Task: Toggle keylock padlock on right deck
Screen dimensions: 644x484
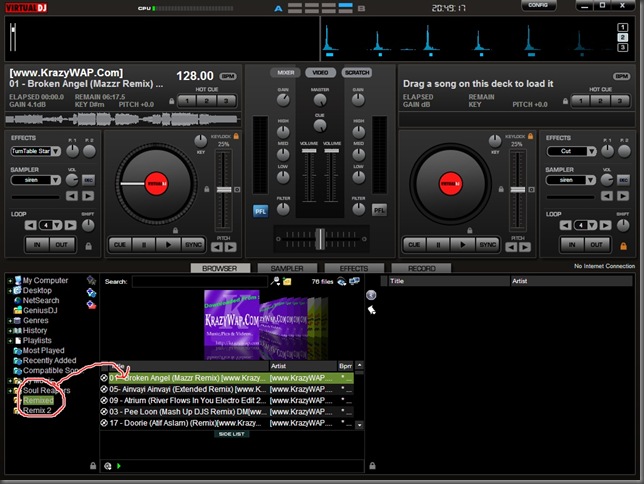Action: pos(531,136)
